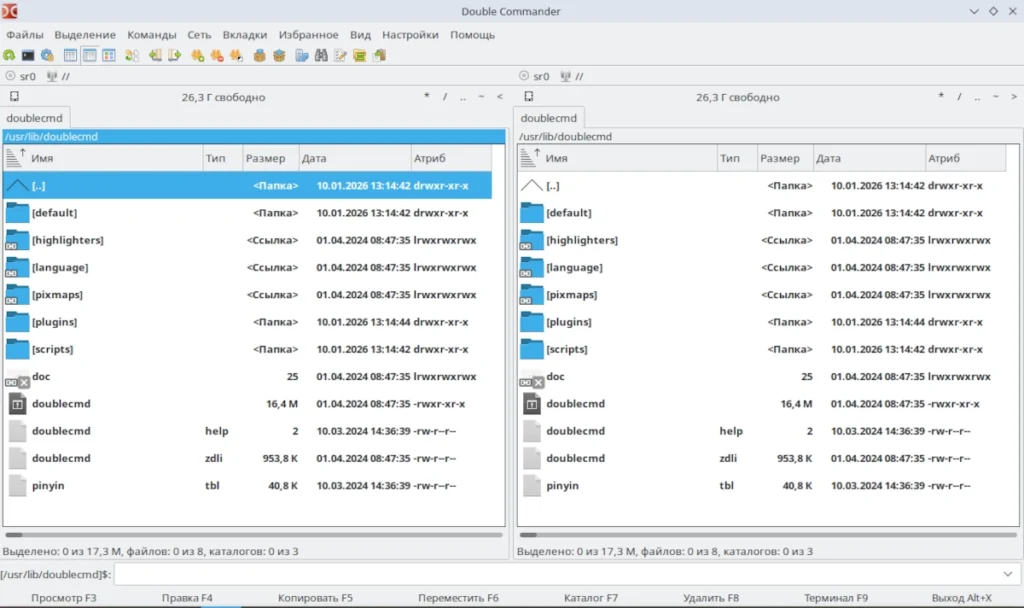The width and height of the screenshot is (1024, 608).
Task: Click the right panel horizontal scrollbar
Action: [x=767, y=535]
